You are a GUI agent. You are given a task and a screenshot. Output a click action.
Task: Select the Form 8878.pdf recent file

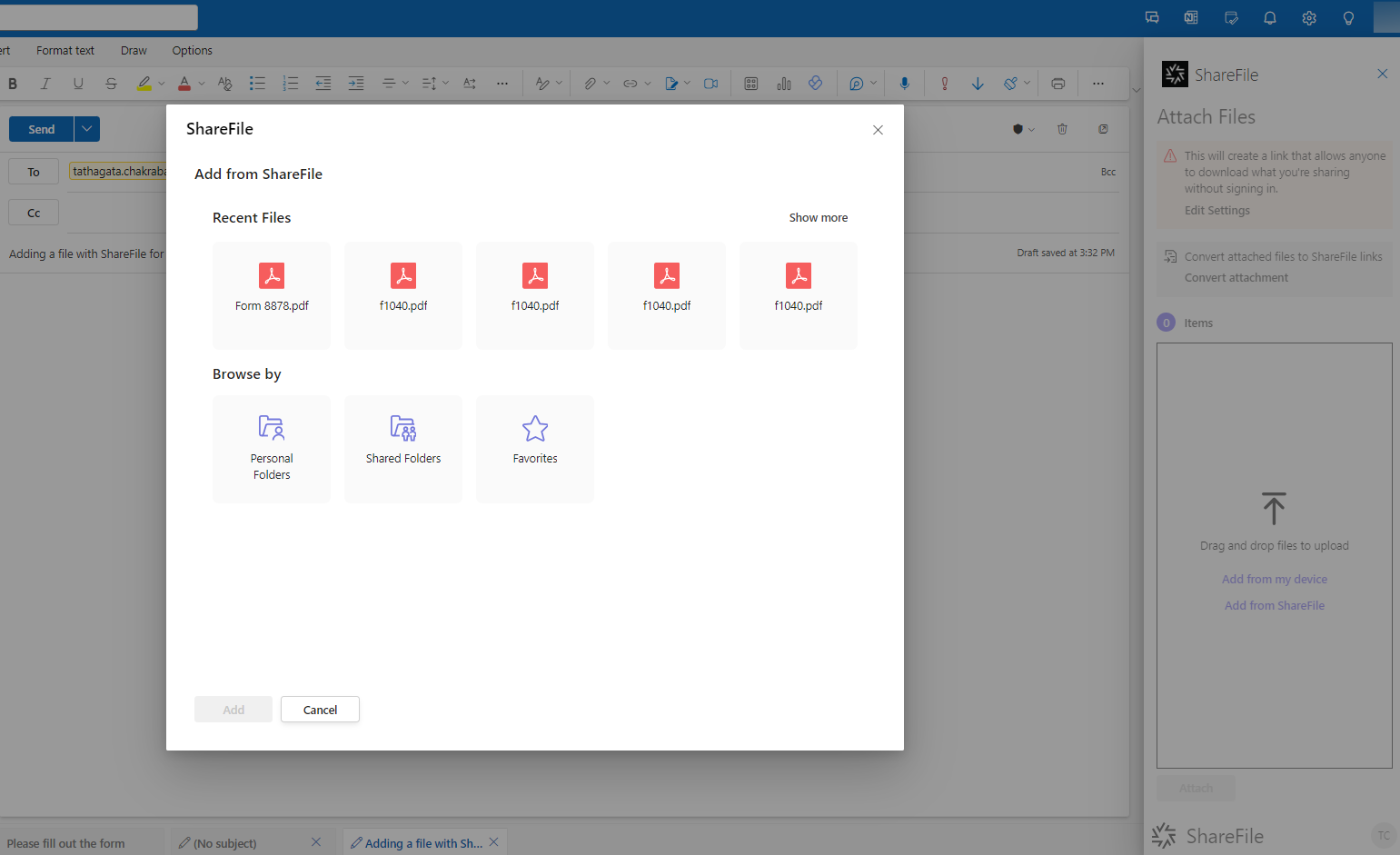pyautogui.click(x=272, y=295)
